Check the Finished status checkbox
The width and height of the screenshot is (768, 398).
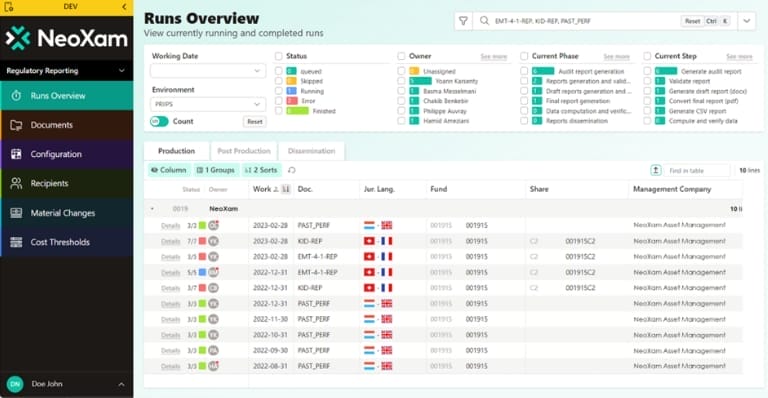point(279,111)
